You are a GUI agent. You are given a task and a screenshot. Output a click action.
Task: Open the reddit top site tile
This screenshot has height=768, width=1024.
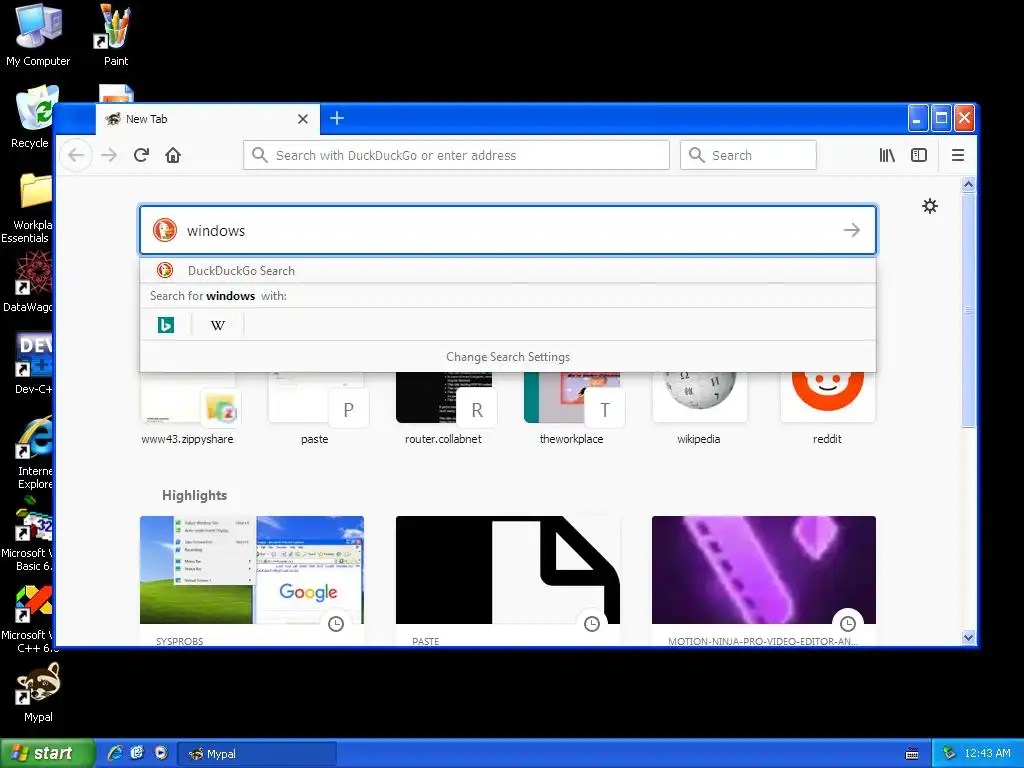(x=827, y=408)
